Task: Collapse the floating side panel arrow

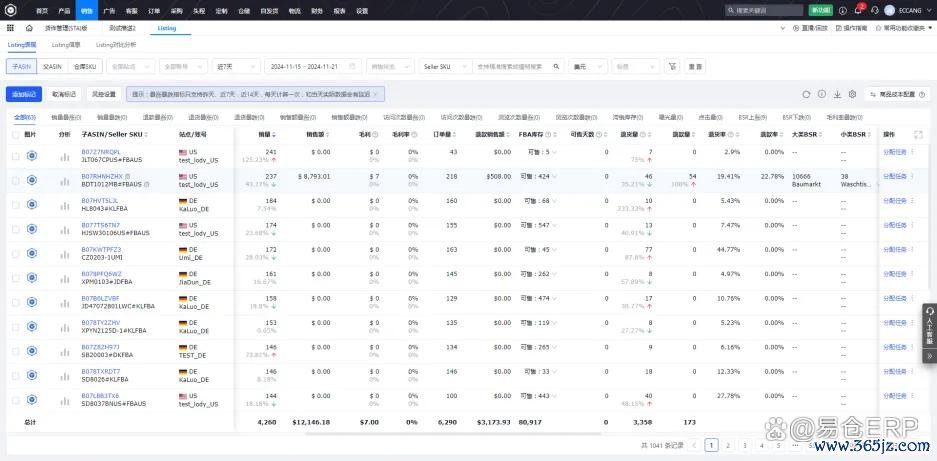Action: (929, 356)
